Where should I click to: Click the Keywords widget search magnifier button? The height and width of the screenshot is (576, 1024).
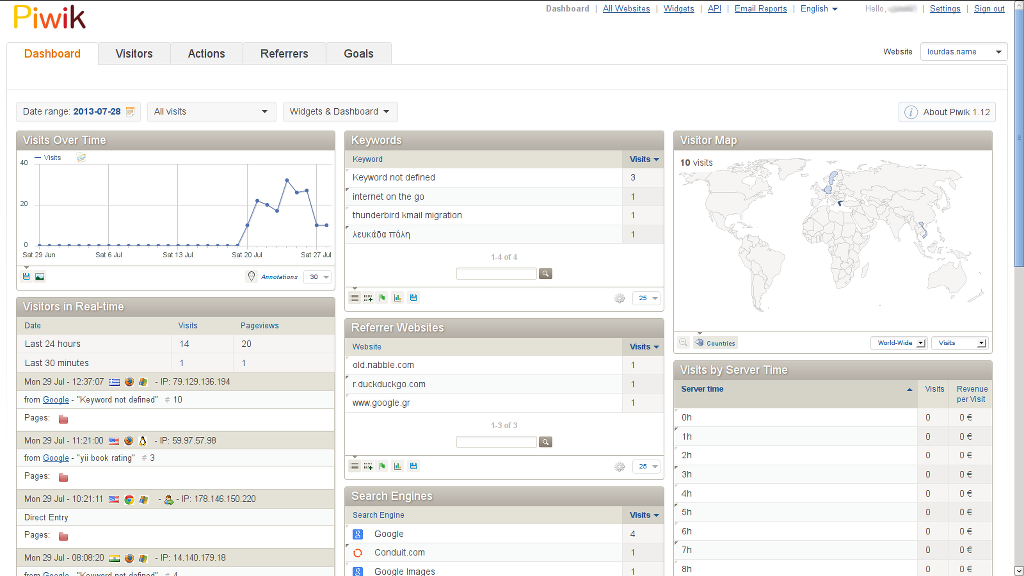pos(545,273)
